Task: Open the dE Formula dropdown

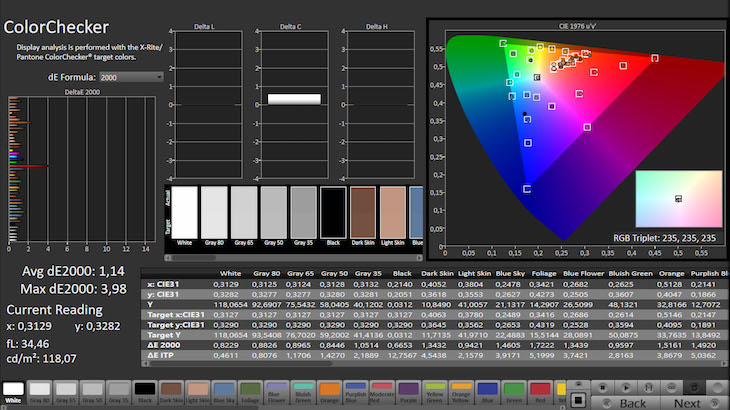Action: click(x=130, y=76)
